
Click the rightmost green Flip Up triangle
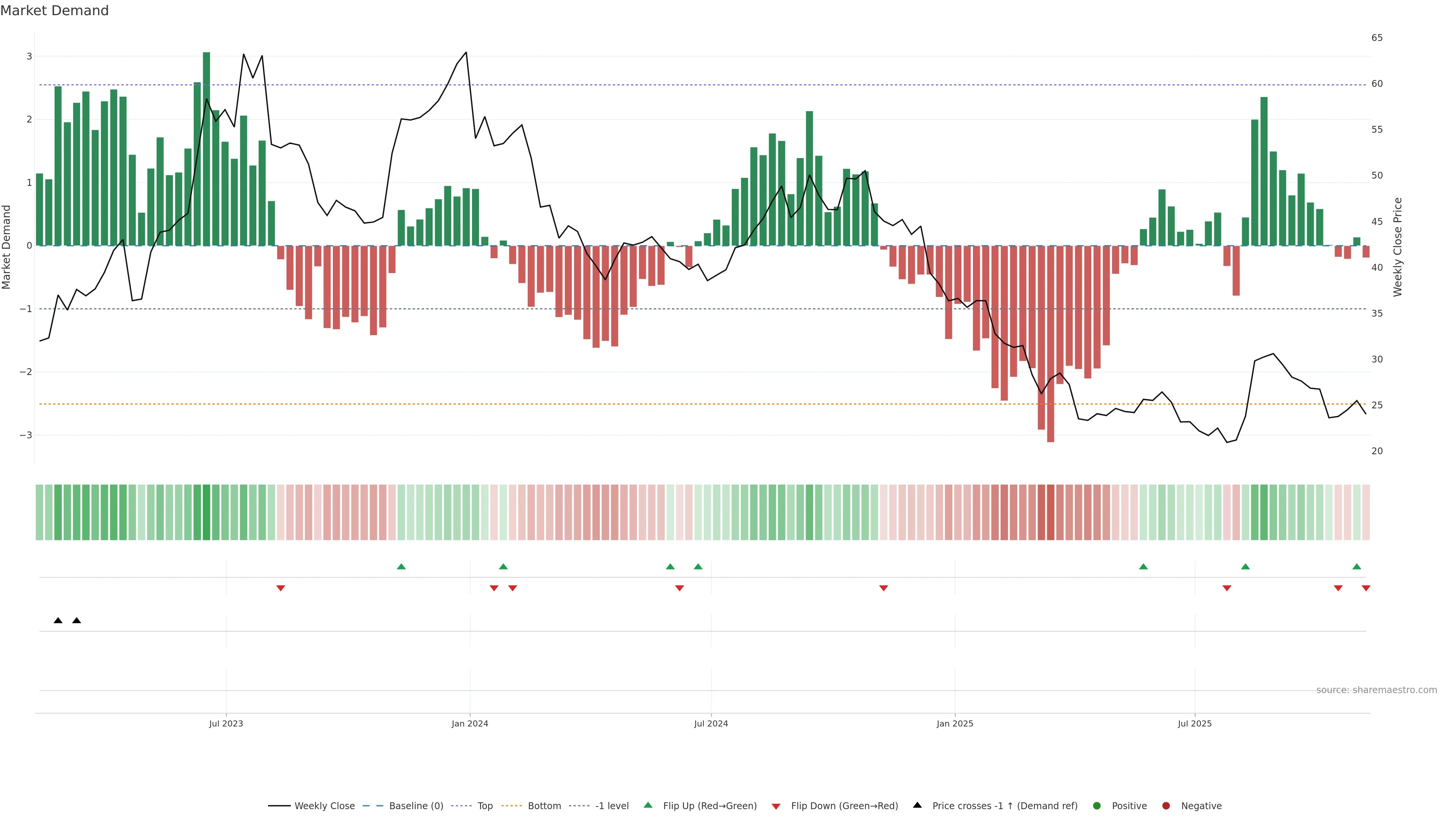click(x=1357, y=566)
